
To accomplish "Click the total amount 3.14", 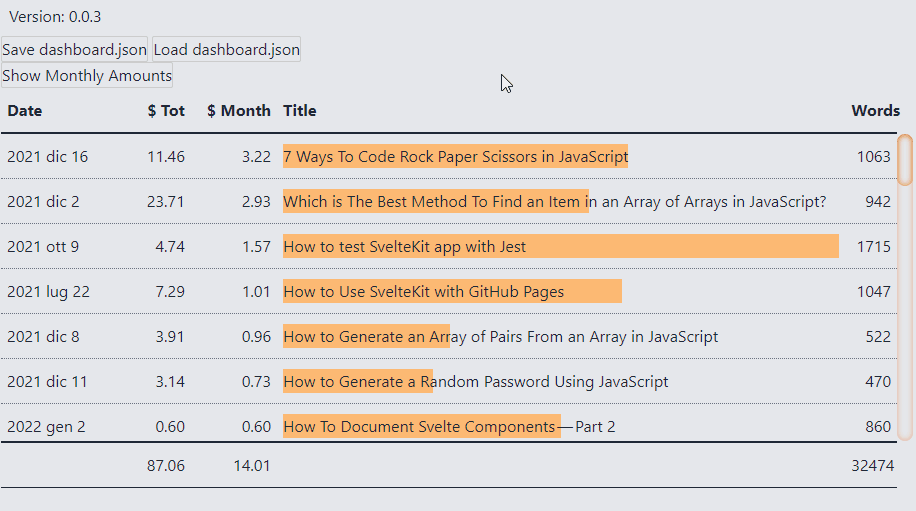I will click(170, 381).
